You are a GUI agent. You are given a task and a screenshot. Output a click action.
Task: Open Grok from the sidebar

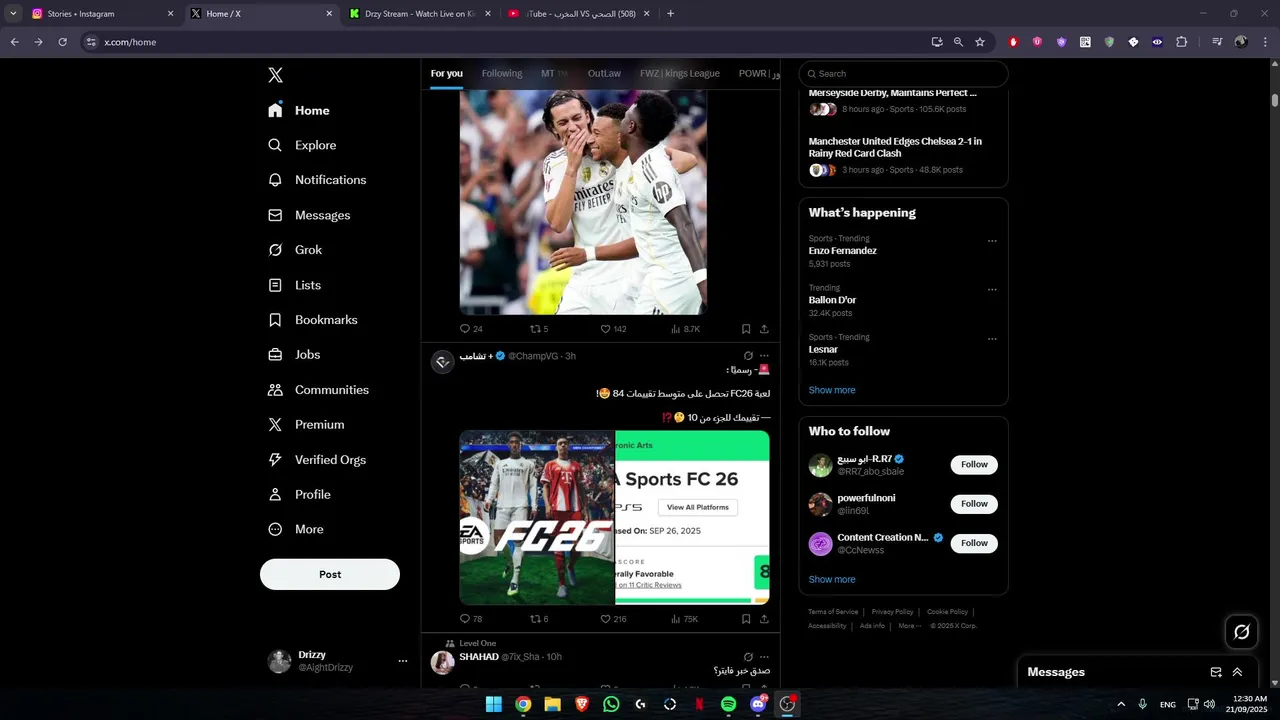[295, 250]
